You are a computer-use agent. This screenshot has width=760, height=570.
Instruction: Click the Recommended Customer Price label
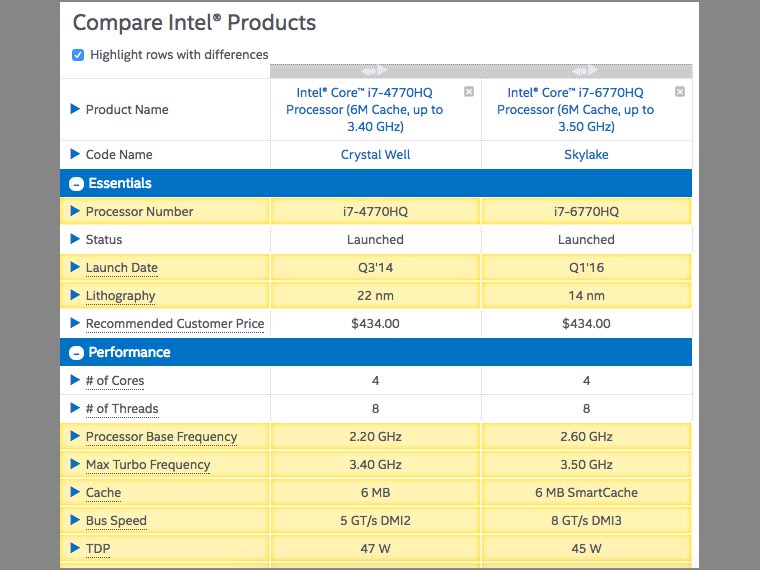click(x=175, y=324)
